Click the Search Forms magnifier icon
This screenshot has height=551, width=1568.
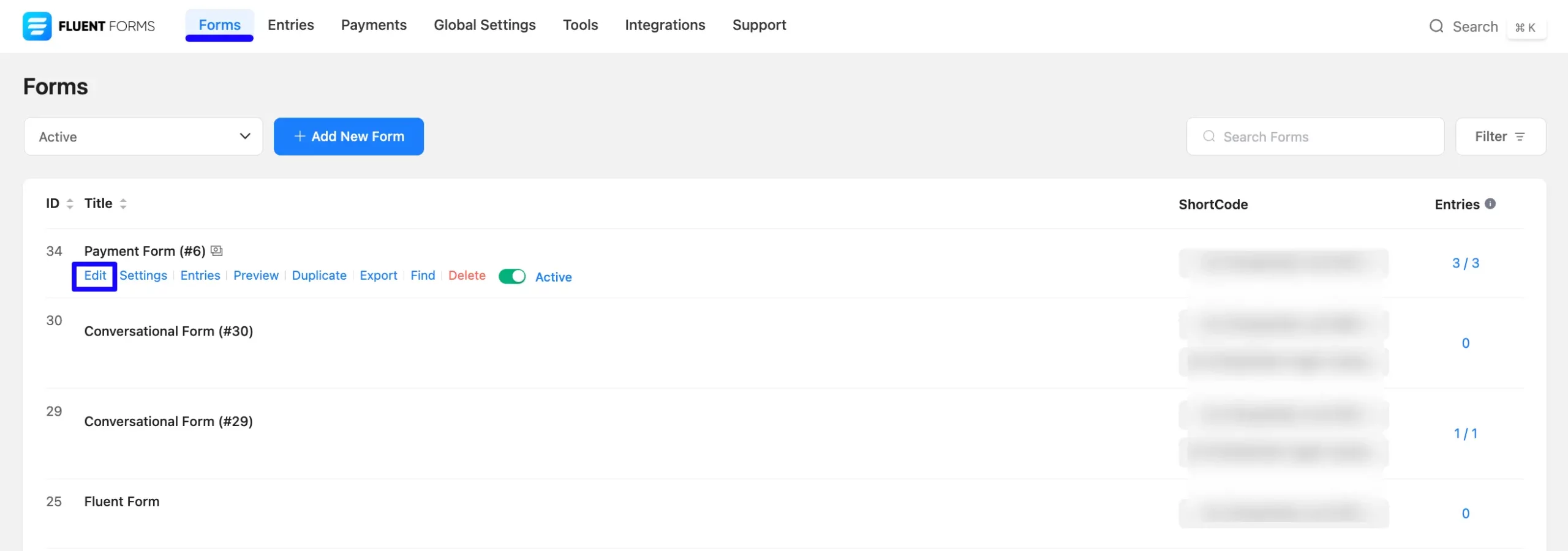click(x=1208, y=137)
